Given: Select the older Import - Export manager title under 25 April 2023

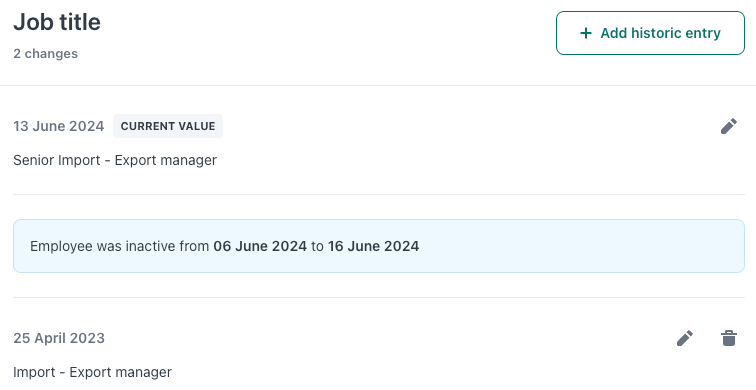Looking at the screenshot, I should (92, 372).
